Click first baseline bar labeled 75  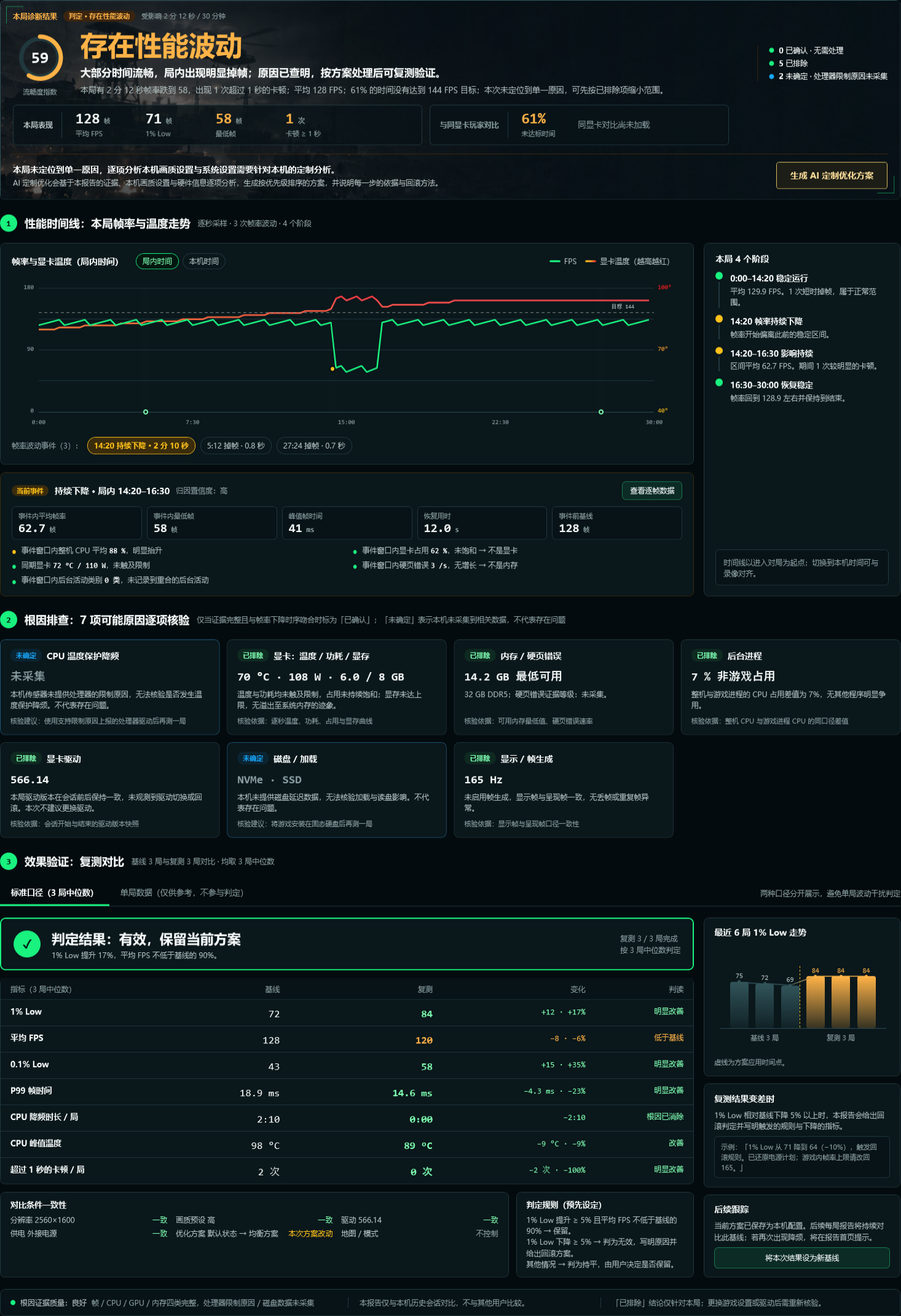(739, 1005)
